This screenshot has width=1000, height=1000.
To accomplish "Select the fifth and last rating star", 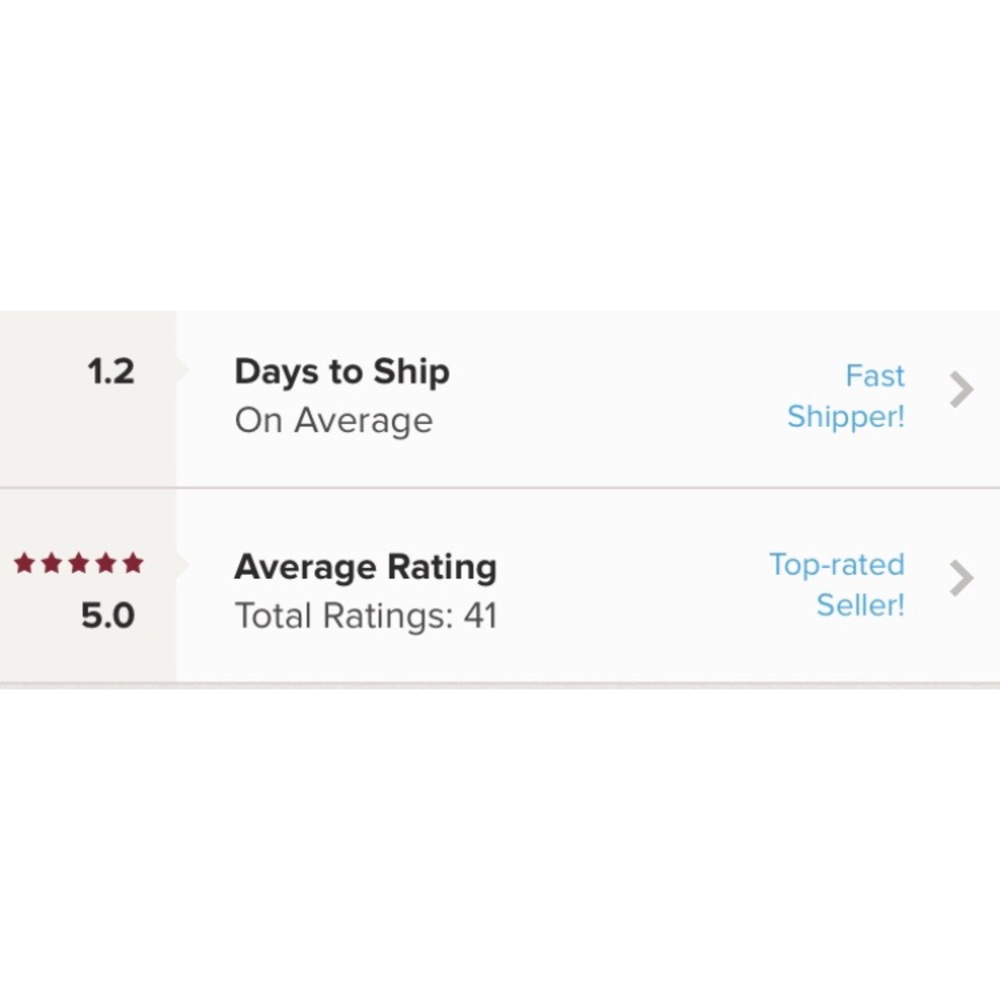I will tap(133, 563).
